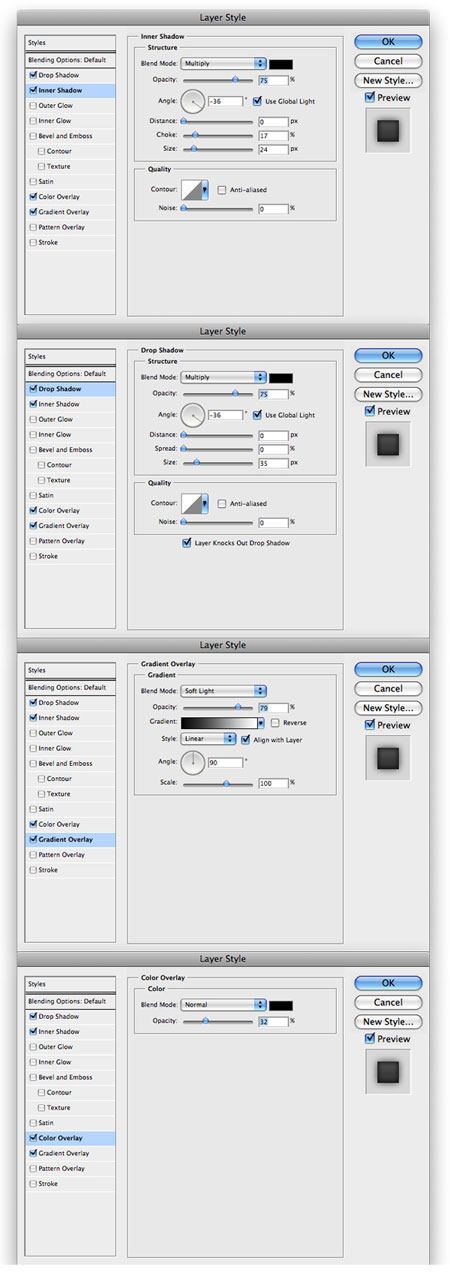Click the Scale slider handle
450x1282 pixels.
(226, 783)
